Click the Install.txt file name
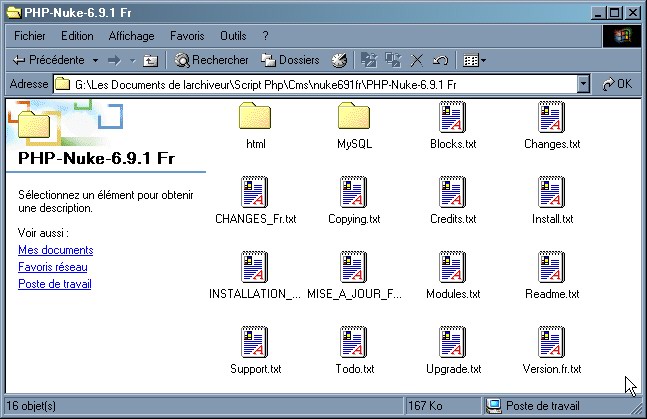This screenshot has width=647, height=419. click(x=553, y=219)
